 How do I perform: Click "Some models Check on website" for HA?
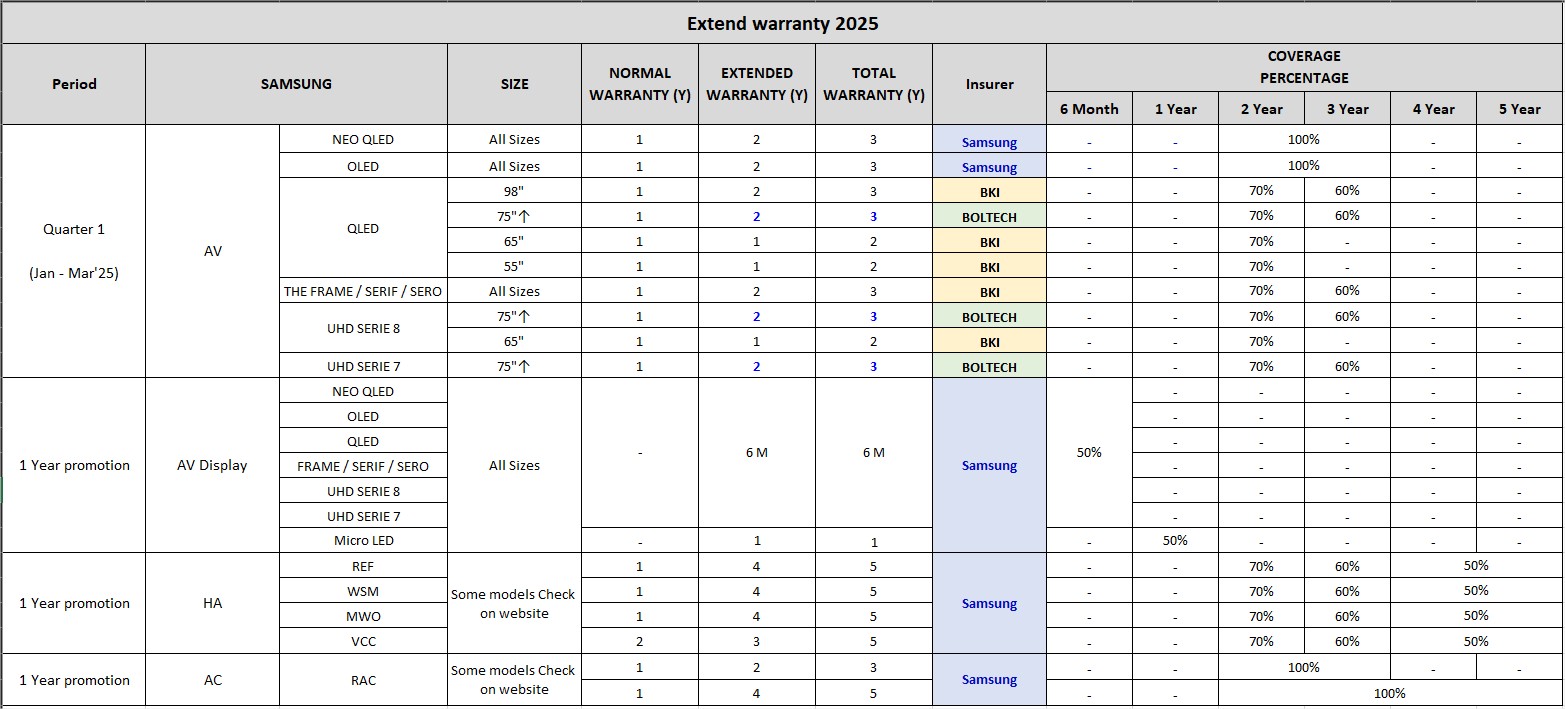click(514, 603)
